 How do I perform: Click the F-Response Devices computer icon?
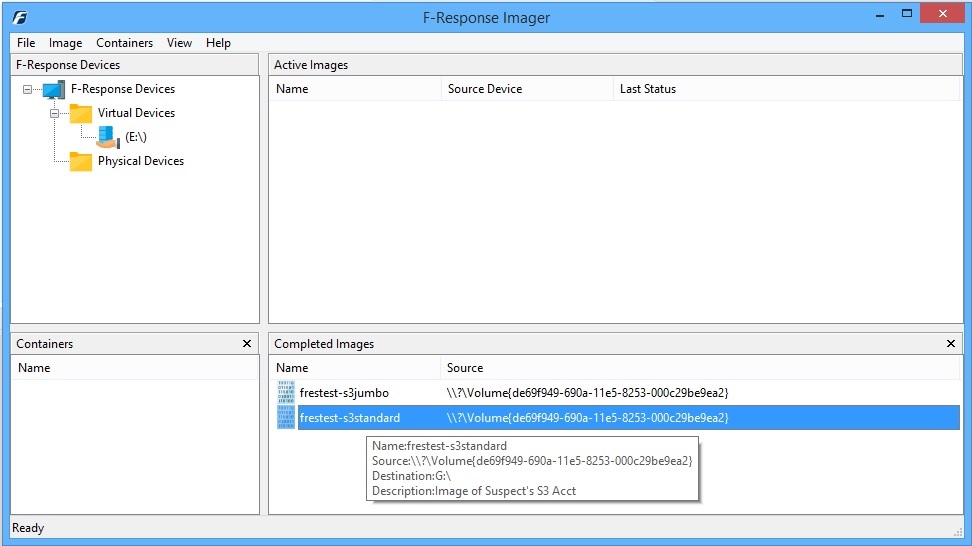tap(54, 89)
